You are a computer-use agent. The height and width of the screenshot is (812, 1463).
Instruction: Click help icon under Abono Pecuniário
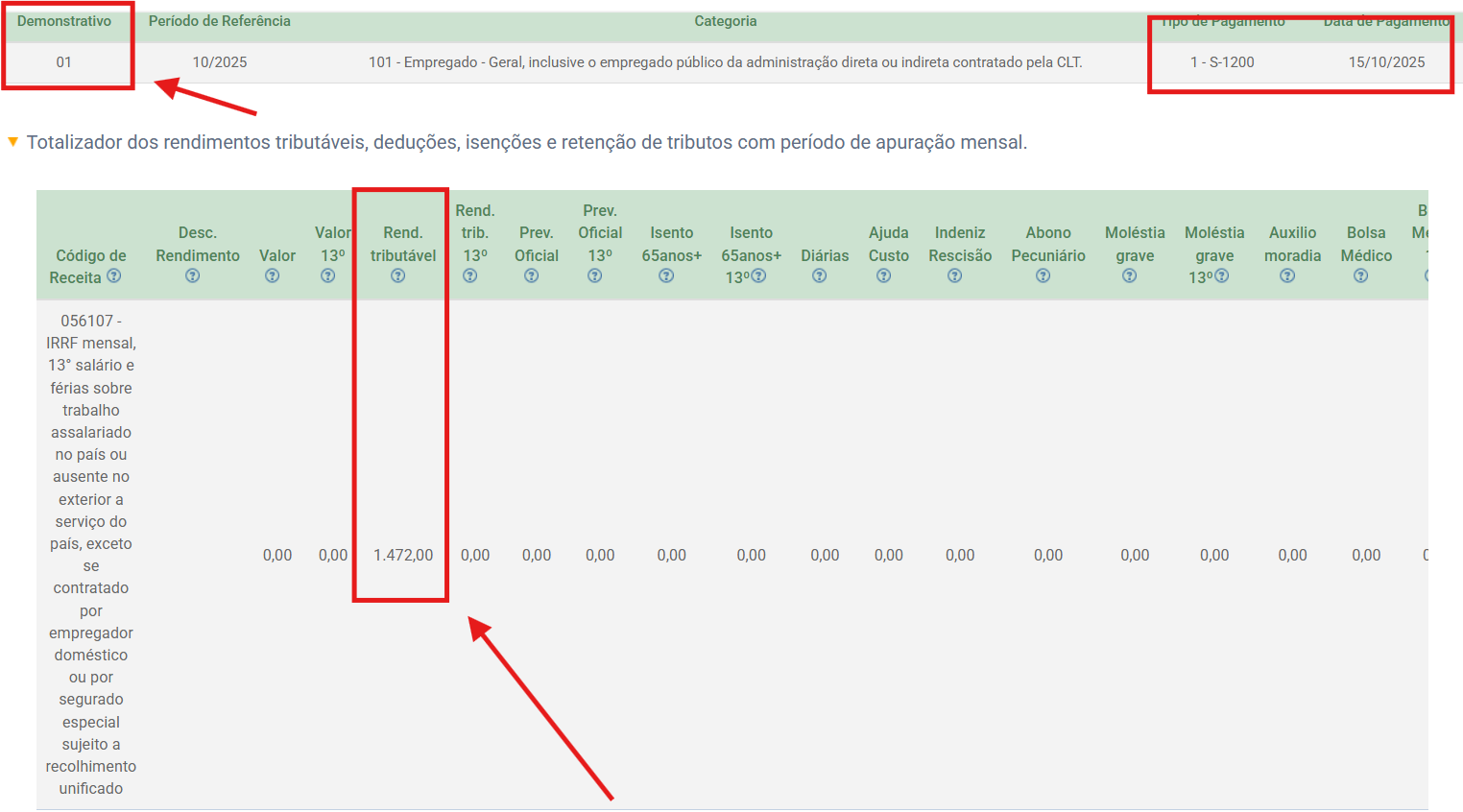[x=1043, y=276]
